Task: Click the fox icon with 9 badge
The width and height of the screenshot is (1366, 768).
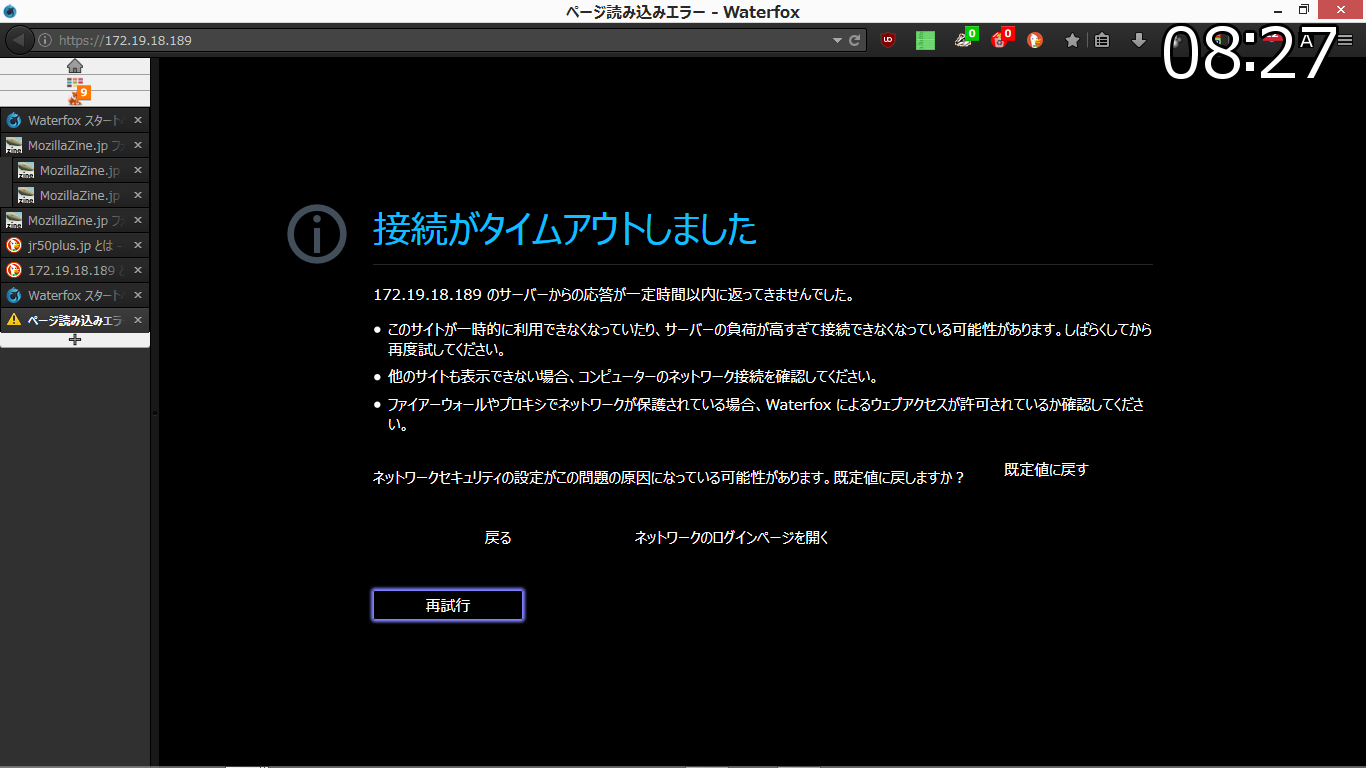Action: pos(76,97)
